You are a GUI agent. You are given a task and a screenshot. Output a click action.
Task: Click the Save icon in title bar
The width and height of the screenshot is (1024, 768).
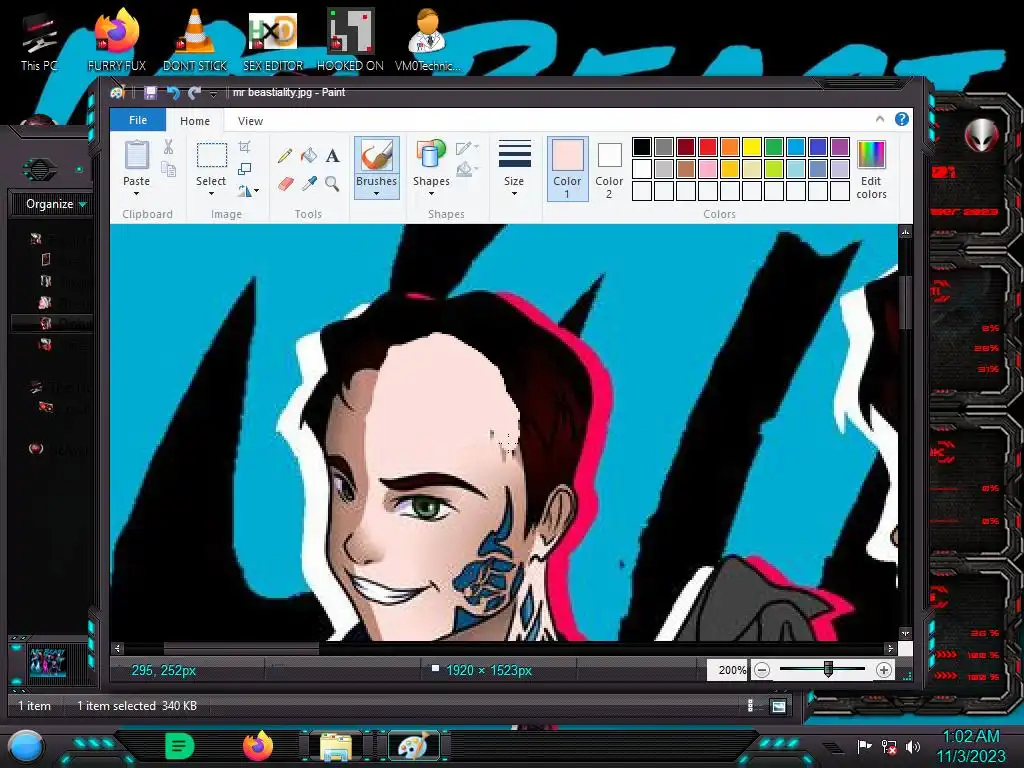click(150, 93)
